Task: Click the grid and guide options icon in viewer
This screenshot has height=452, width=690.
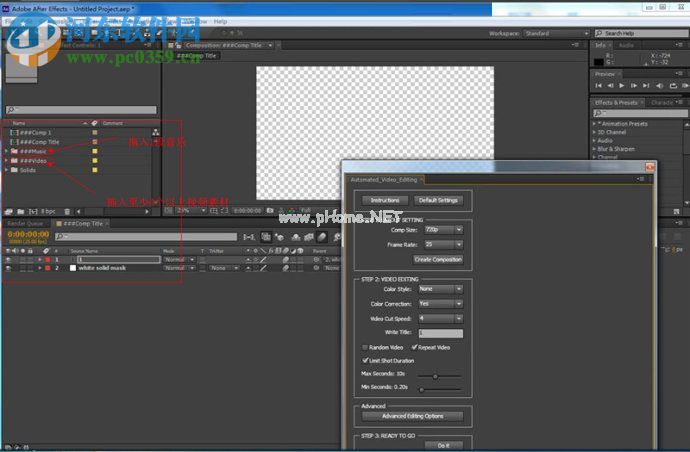Action: pyautogui.click(x=214, y=211)
